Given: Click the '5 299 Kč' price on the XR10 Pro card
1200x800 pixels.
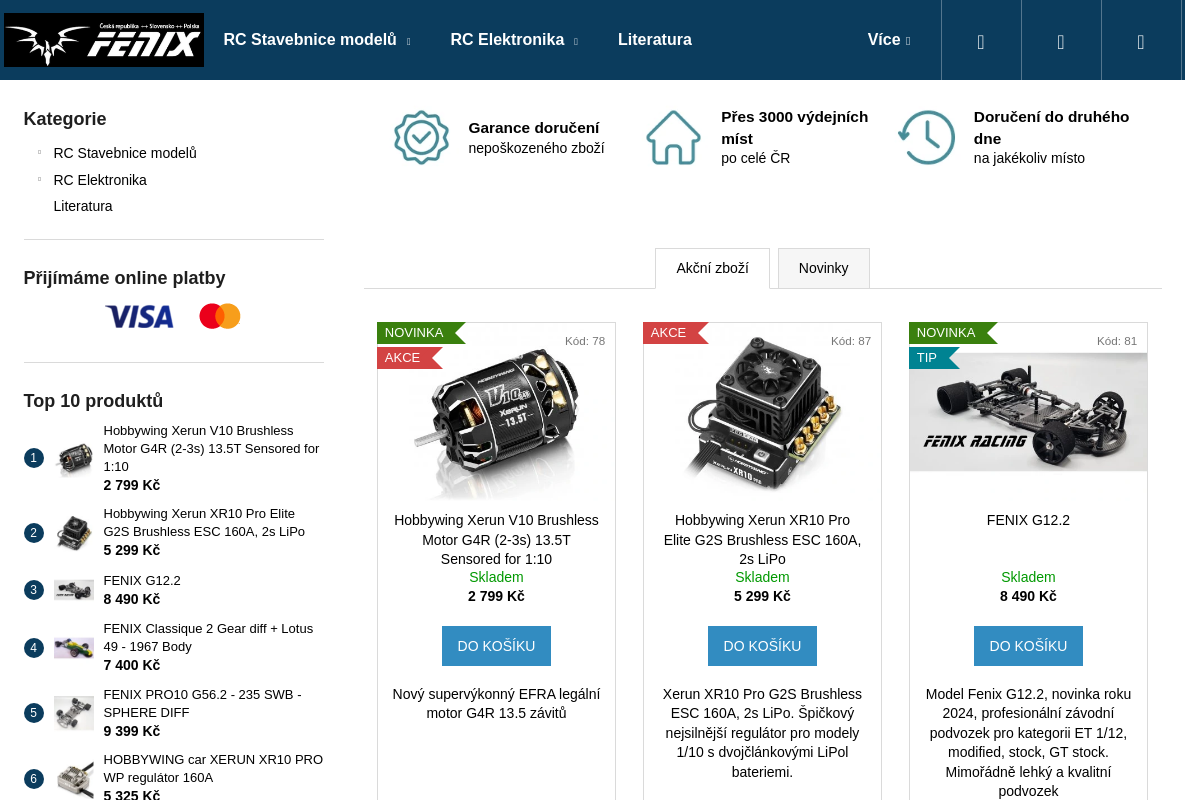Looking at the screenshot, I should coord(762,596).
